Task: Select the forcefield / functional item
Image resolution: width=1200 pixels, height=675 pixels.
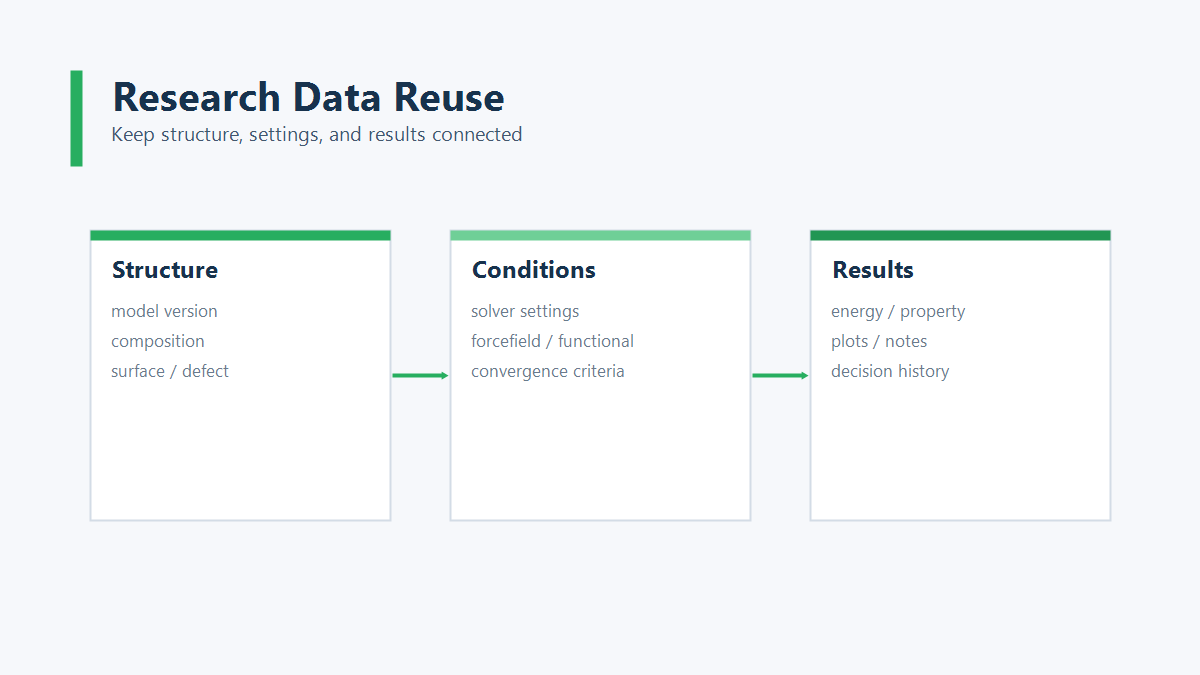Action: (x=552, y=341)
